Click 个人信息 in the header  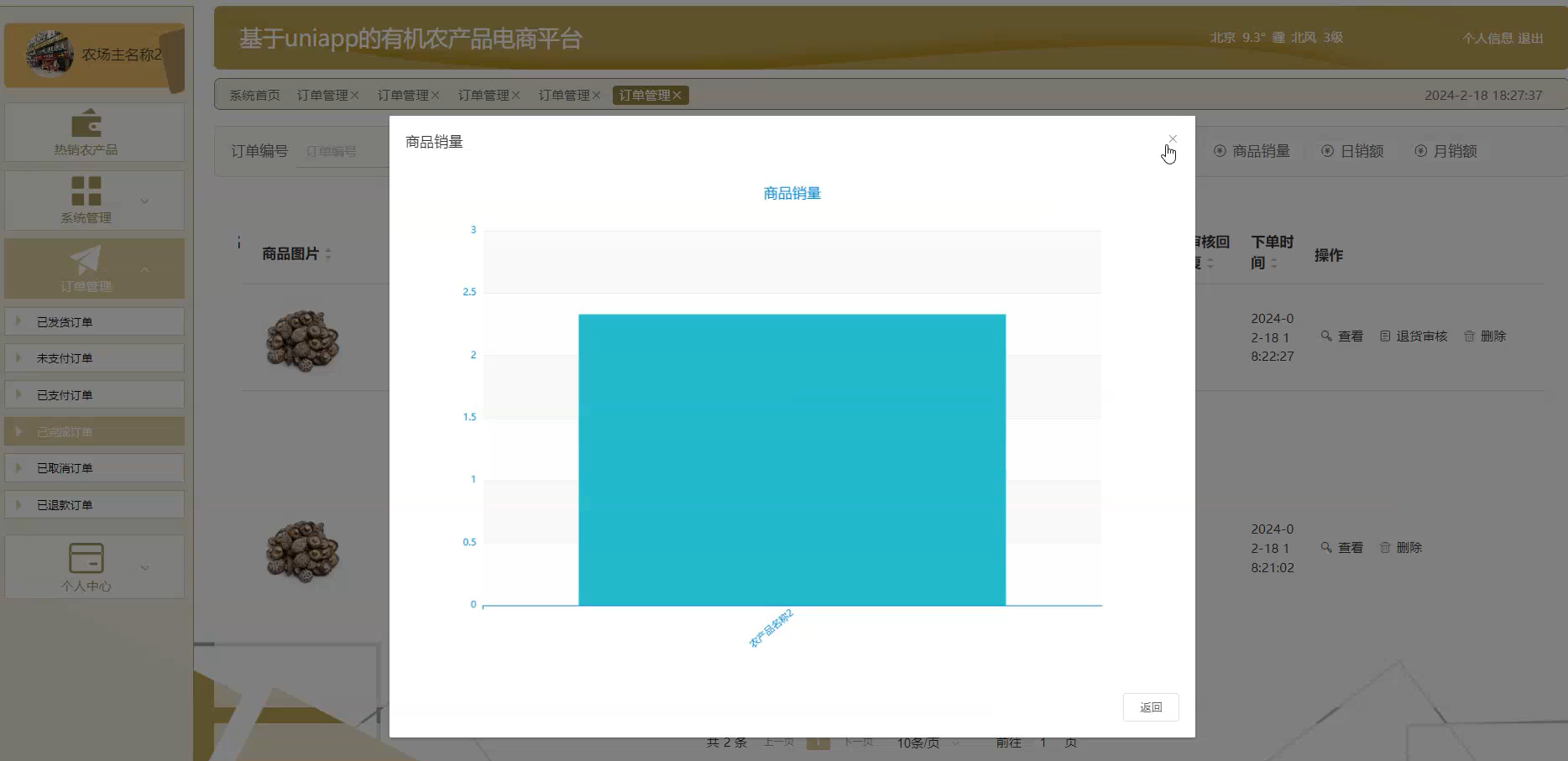(1487, 39)
